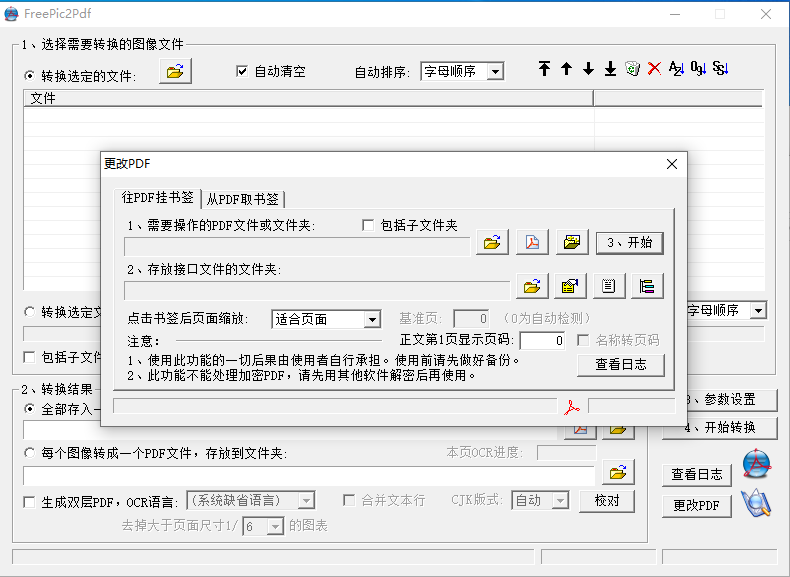Click the recycle bin clear-list icon
790x577 pixels.
click(x=632, y=69)
